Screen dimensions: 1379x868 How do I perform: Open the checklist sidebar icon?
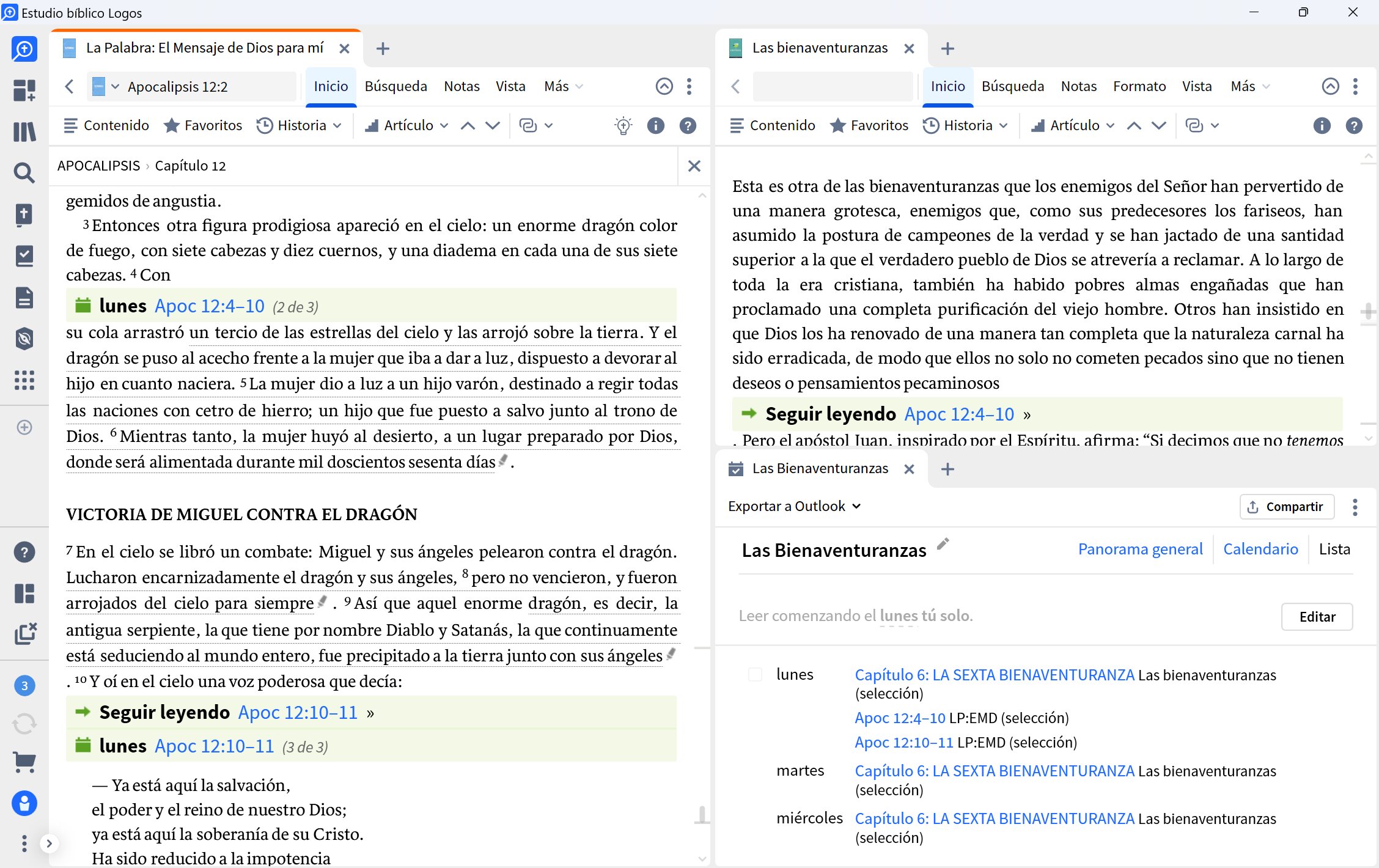[x=24, y=256]
